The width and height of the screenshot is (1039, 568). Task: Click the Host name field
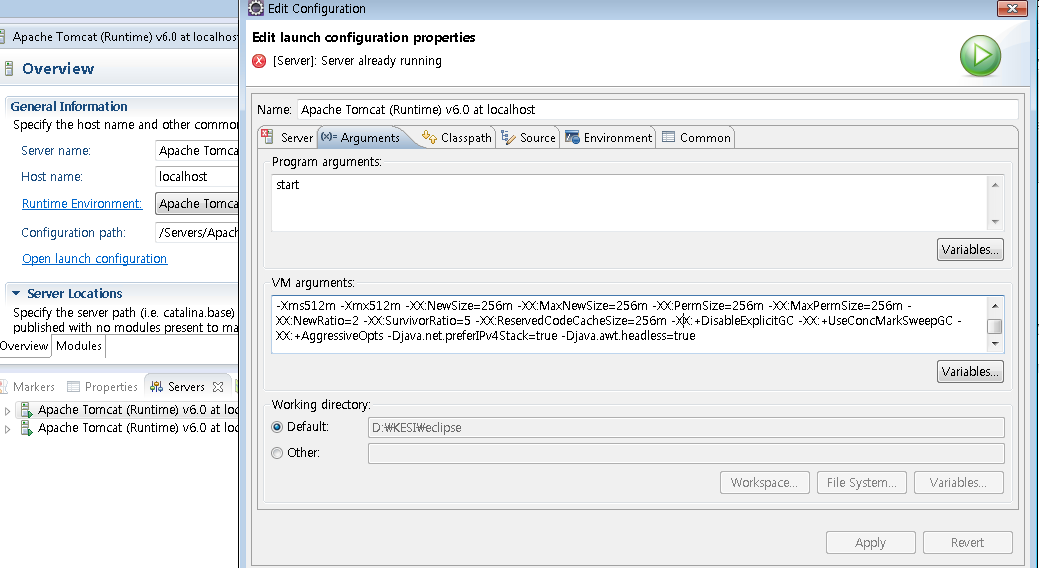click(197, 176)
